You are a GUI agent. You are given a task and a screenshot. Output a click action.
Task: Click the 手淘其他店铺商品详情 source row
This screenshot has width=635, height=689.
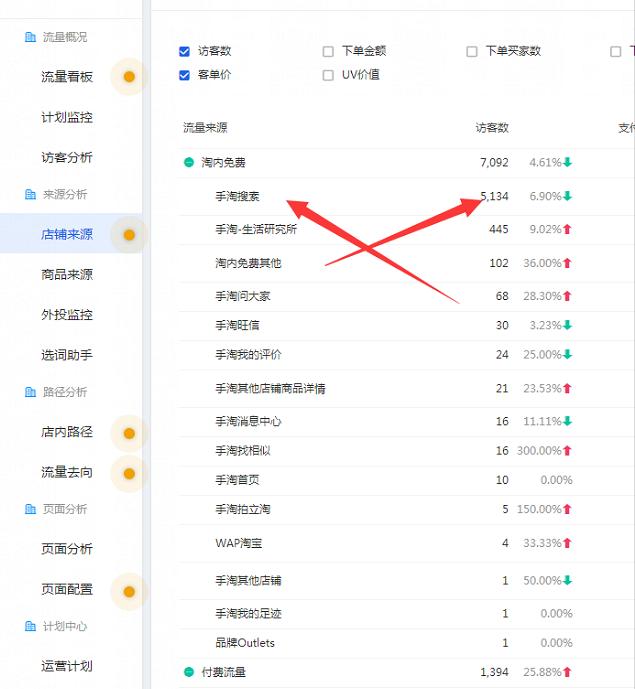(x=406, y=388)
